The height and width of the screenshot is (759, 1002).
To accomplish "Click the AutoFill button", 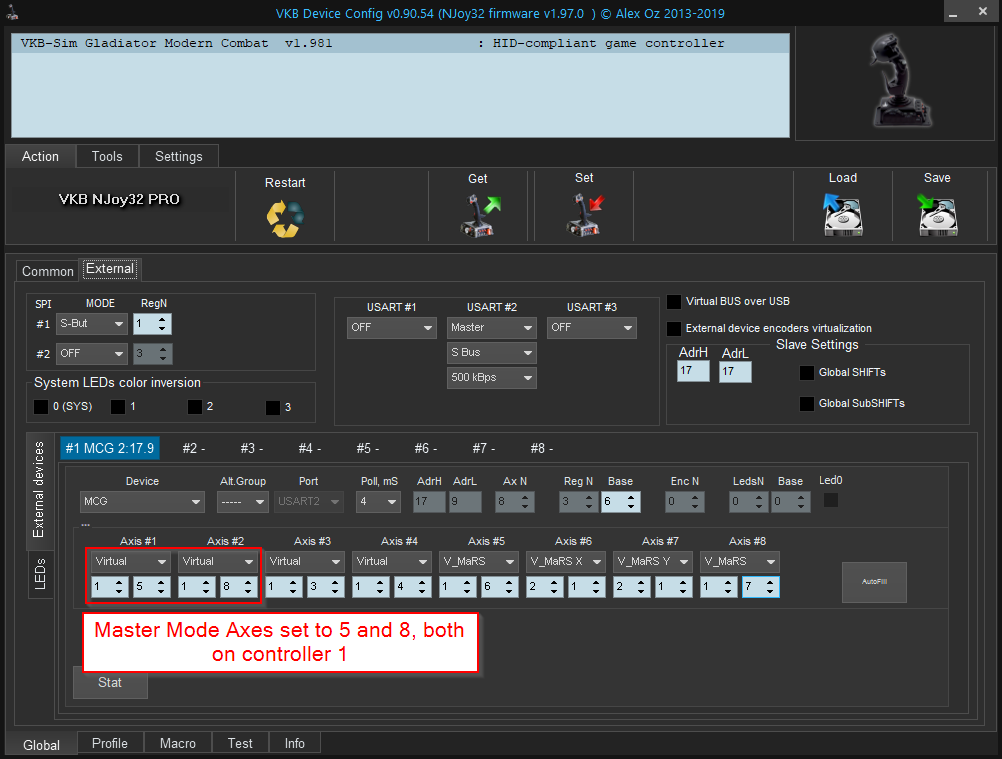I will pos(874,582).
